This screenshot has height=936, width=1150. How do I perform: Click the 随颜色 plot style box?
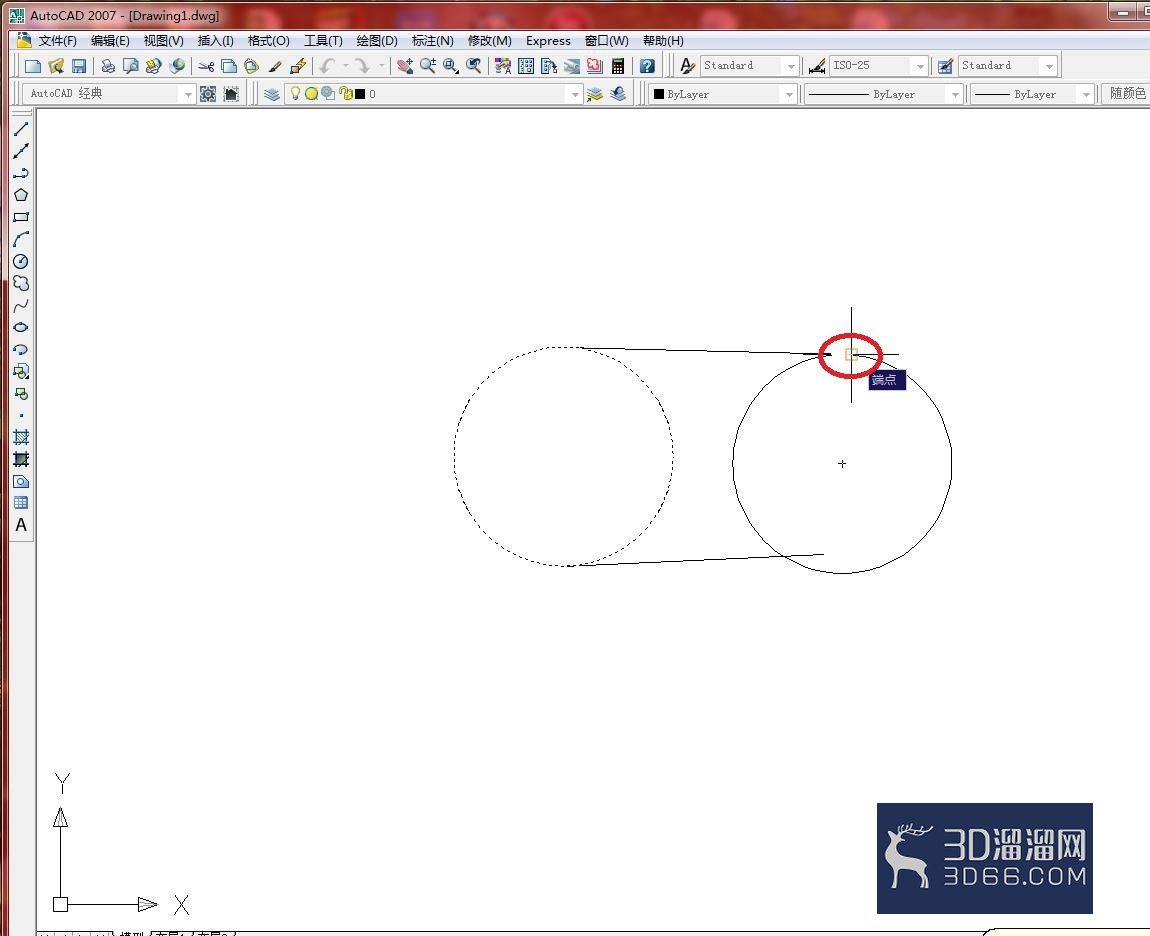1127,93
